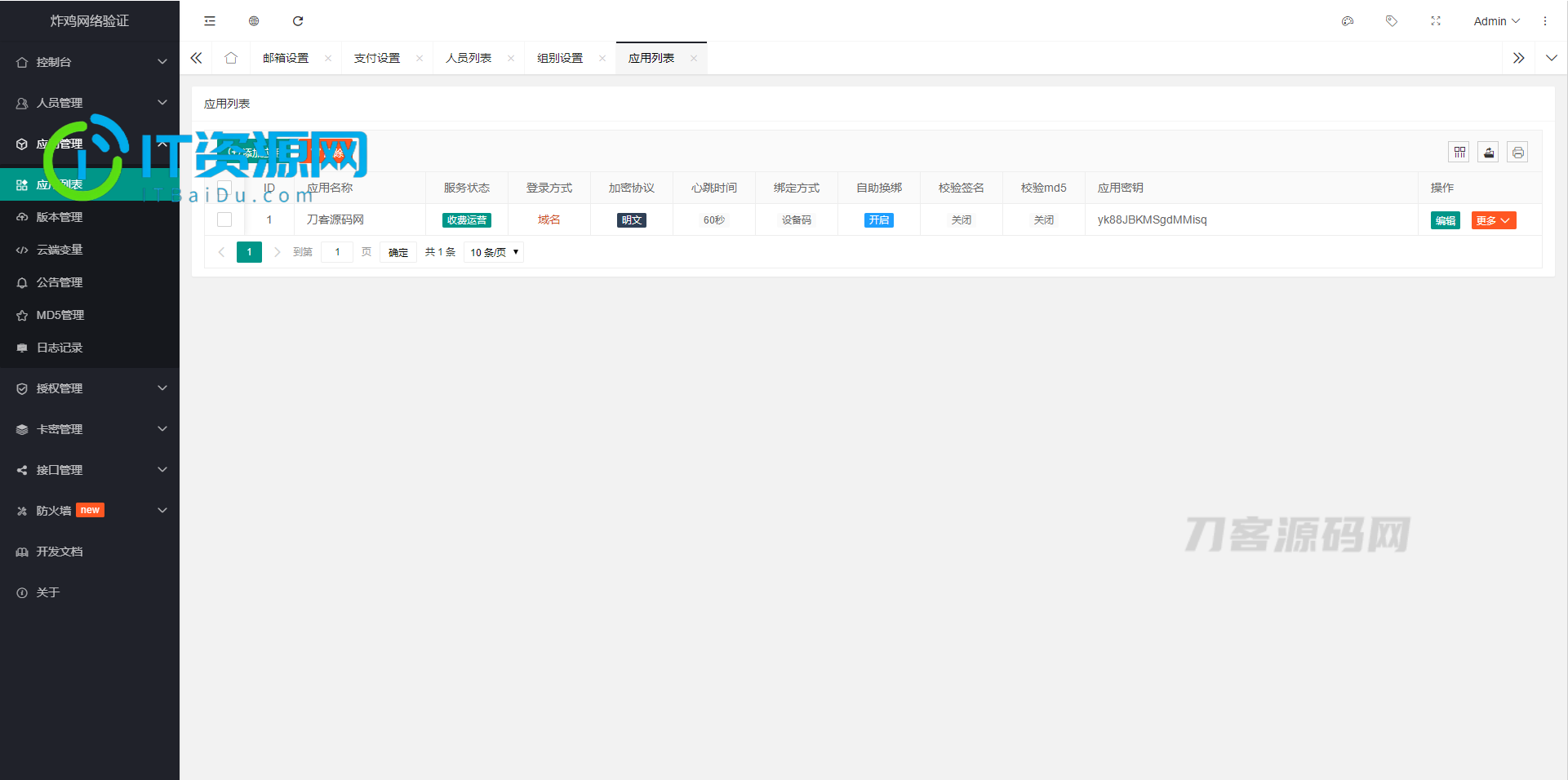Open MD5管理 in the sidebar

click(x=90, y=315)
